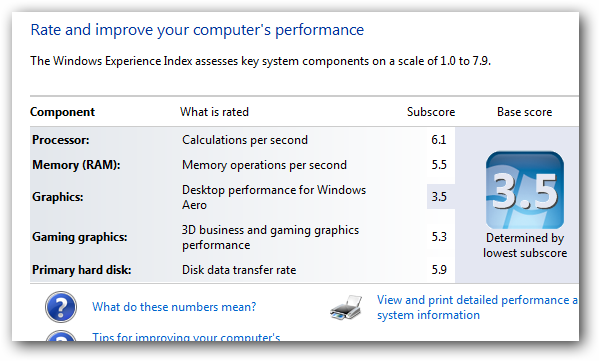Select the Processor row label

coord(61,140)
